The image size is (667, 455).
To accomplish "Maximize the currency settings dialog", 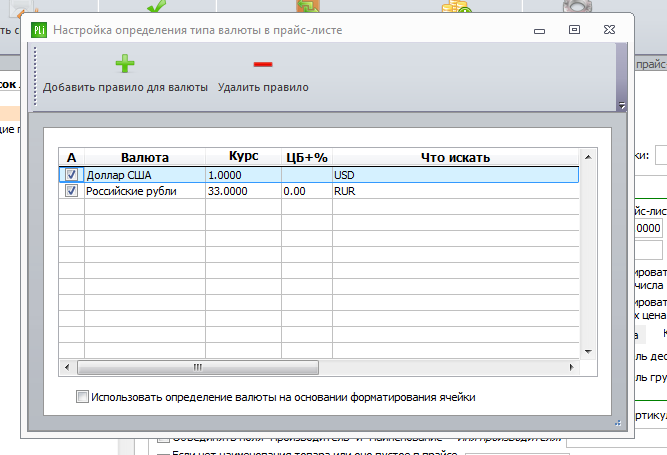I will tap(574, 30).
